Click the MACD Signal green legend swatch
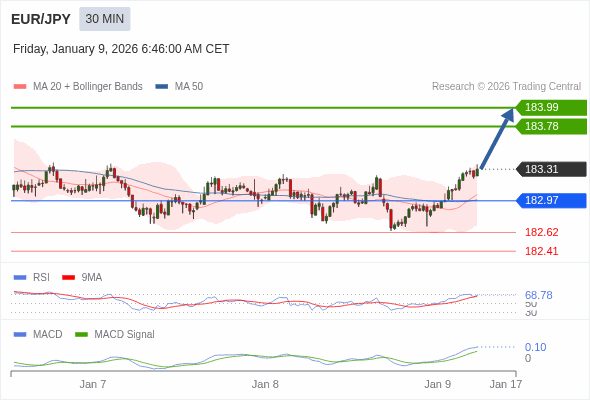 (81, 335)
